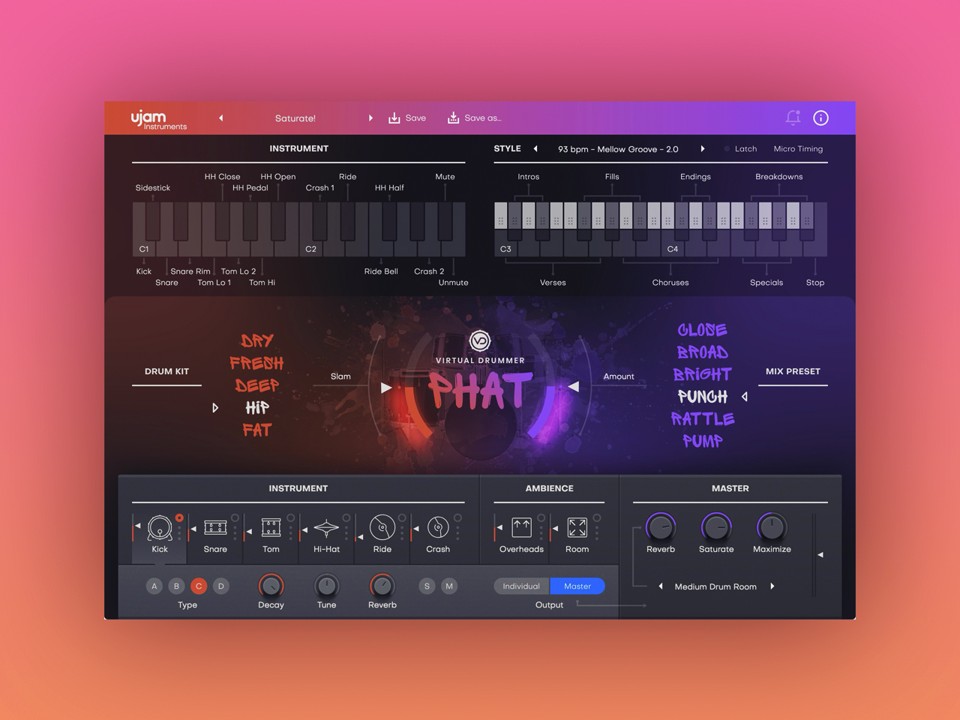Select previous reverb room arrow
This screenshot has height=720, width=960.
point(661,586)
